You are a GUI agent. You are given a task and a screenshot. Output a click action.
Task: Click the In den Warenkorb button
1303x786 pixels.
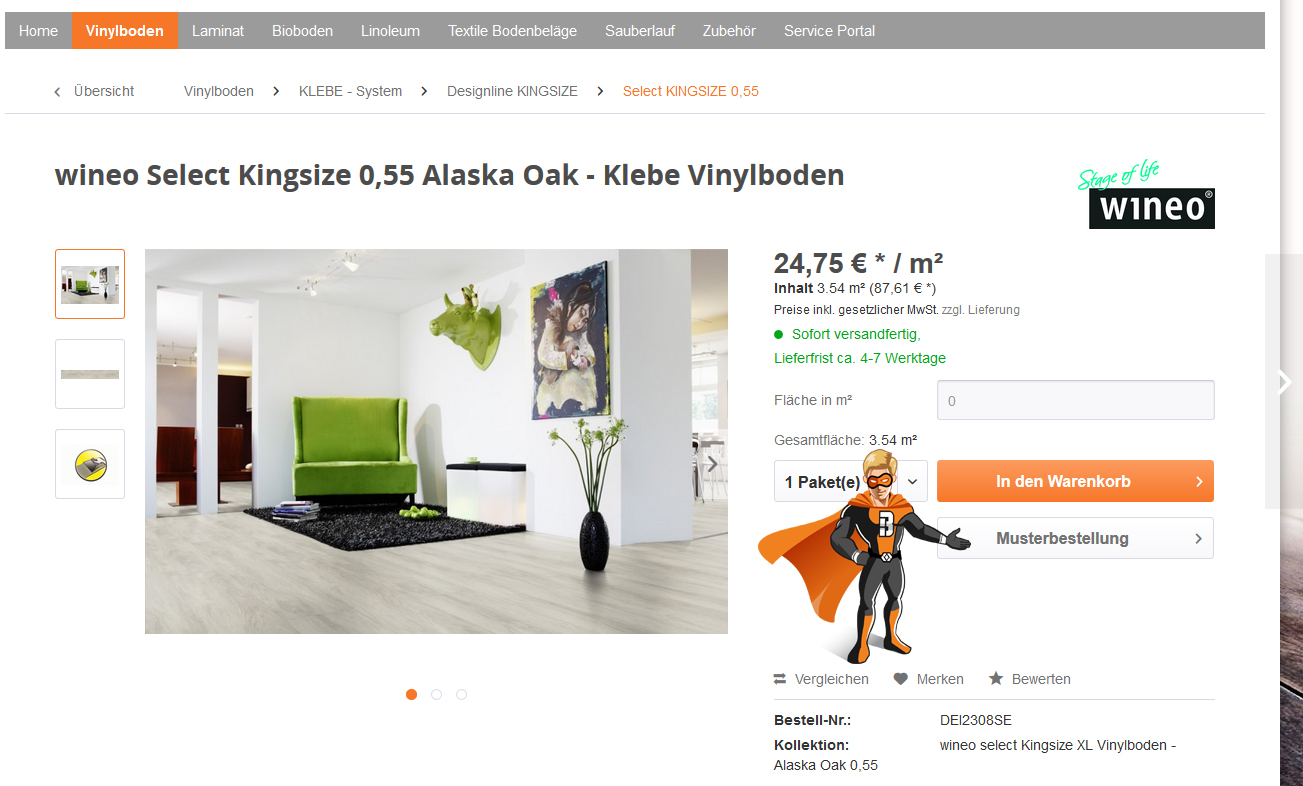pos(1075,481)
